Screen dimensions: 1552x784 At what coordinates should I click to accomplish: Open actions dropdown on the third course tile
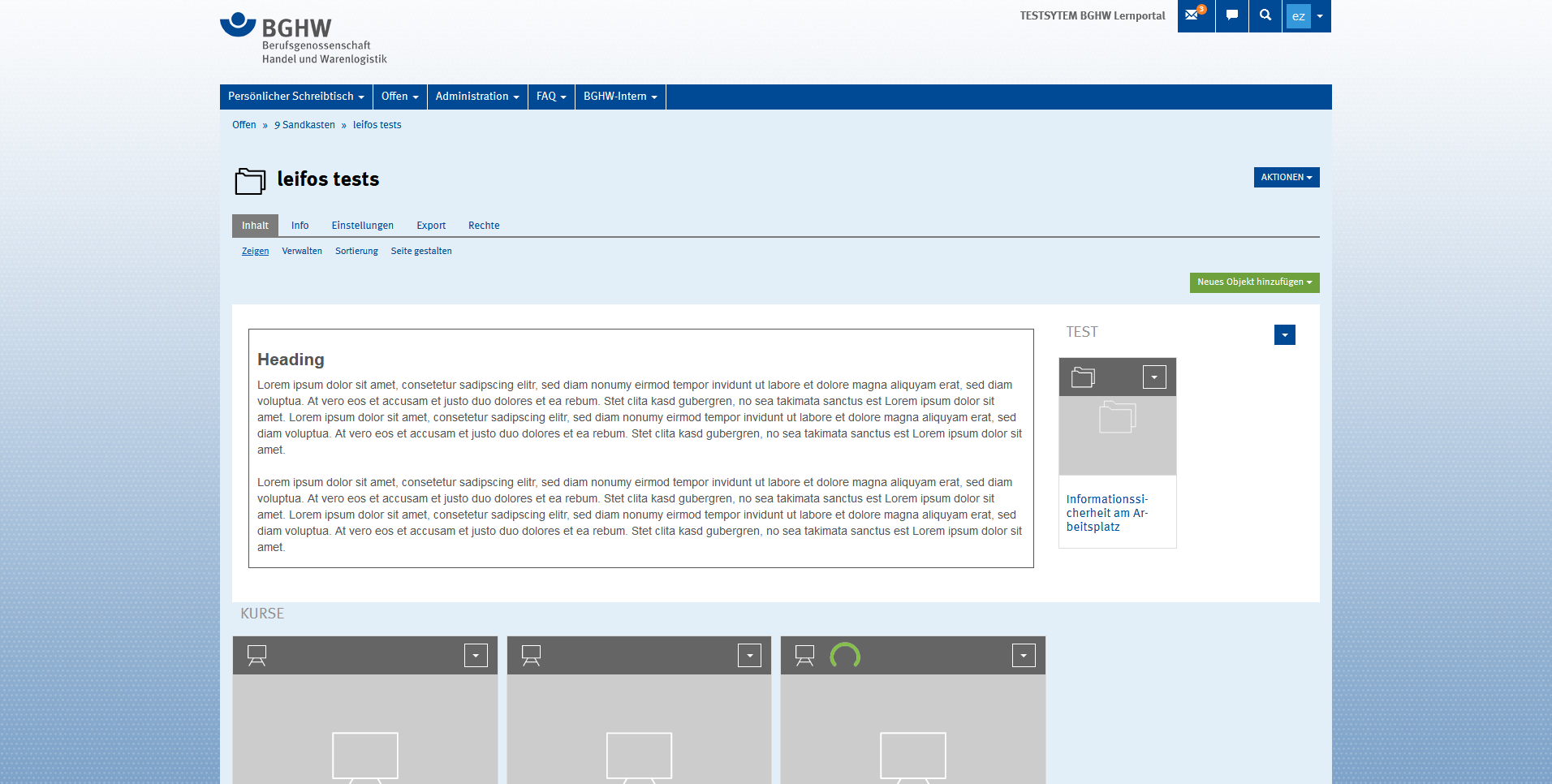tap(1023, 655)
